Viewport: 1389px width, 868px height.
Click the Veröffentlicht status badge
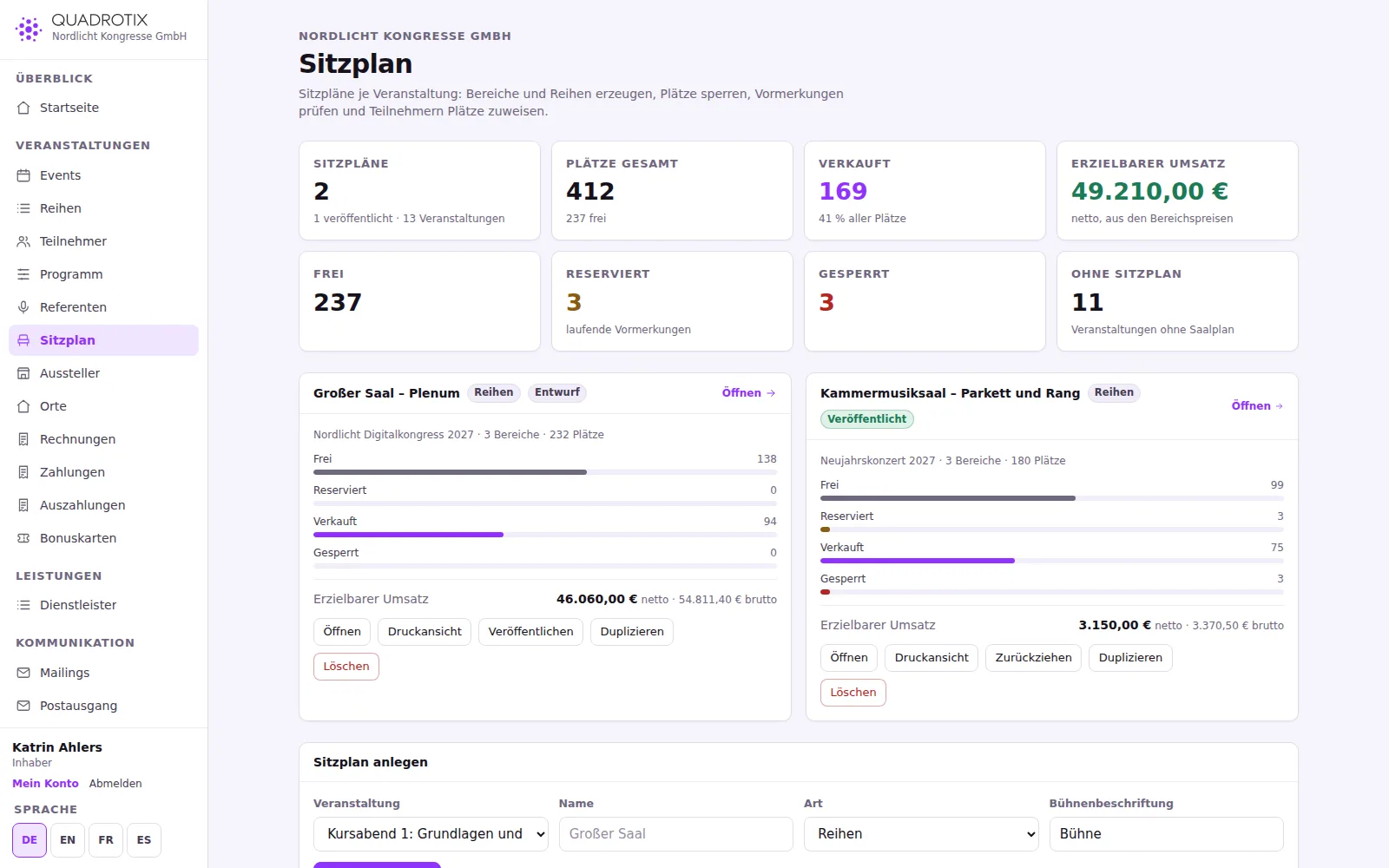(867, 419)
